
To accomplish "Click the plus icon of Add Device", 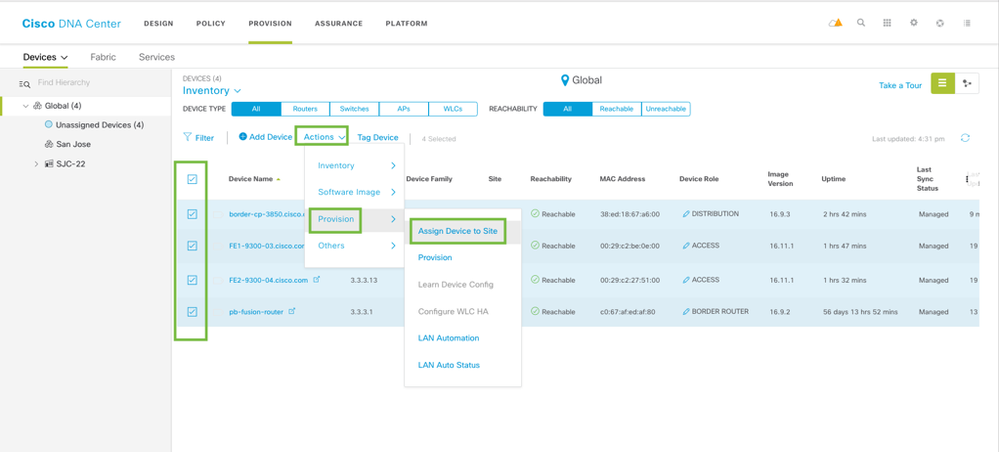I will 243,137.
